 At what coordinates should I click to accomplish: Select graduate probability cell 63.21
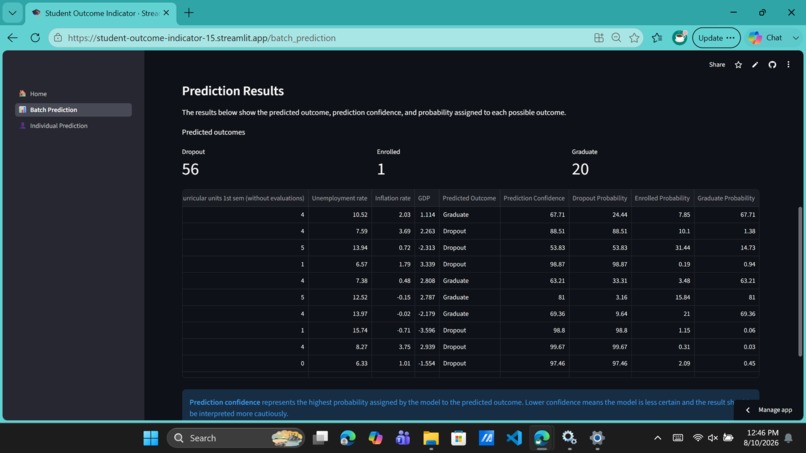(726, 280)
